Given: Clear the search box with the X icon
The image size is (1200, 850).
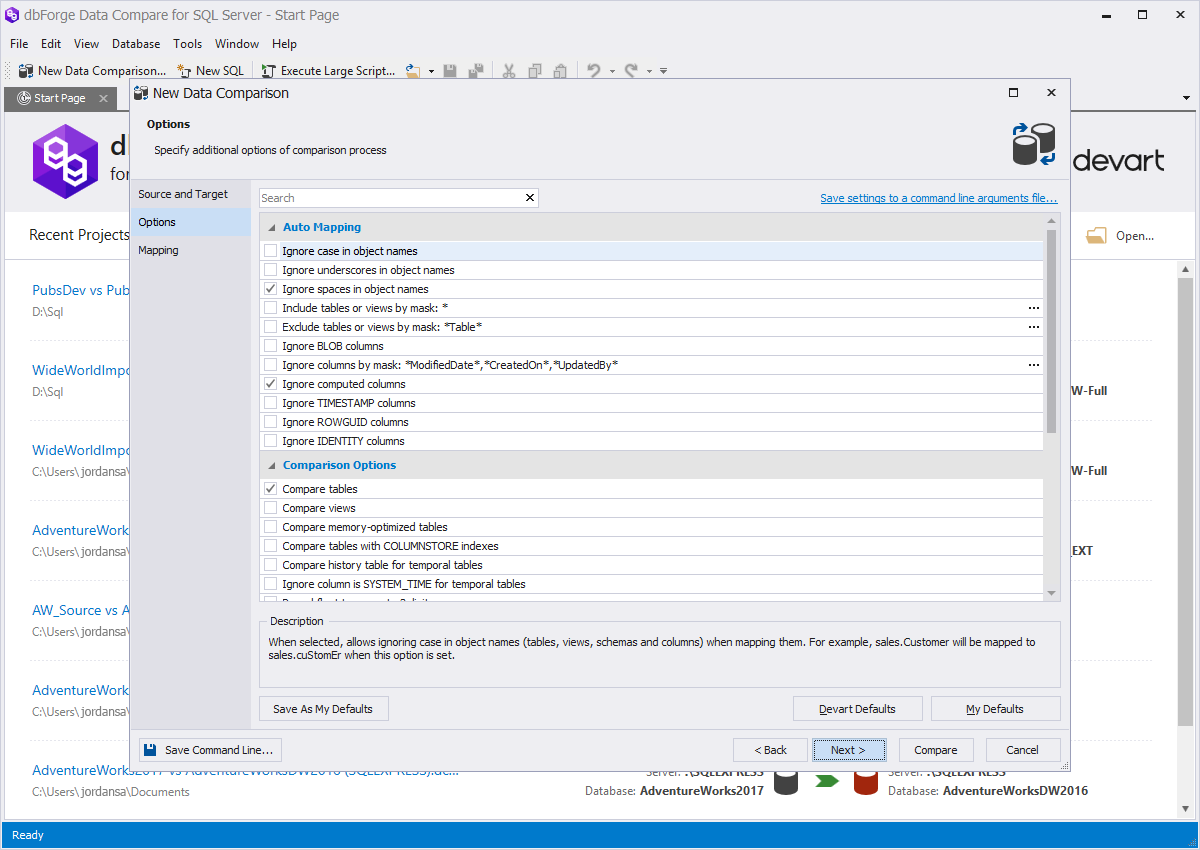Looking at the screenshot, I should tap(529, 197).
